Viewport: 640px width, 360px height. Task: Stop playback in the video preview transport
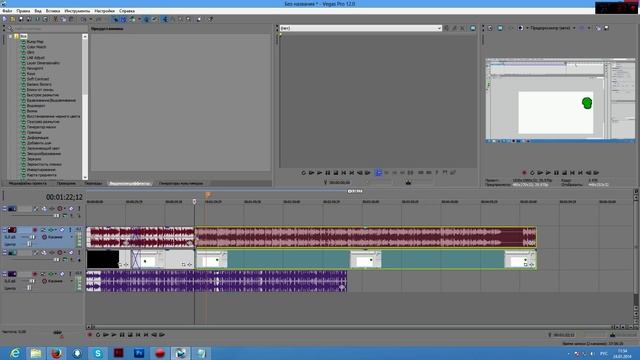(564, 173)
